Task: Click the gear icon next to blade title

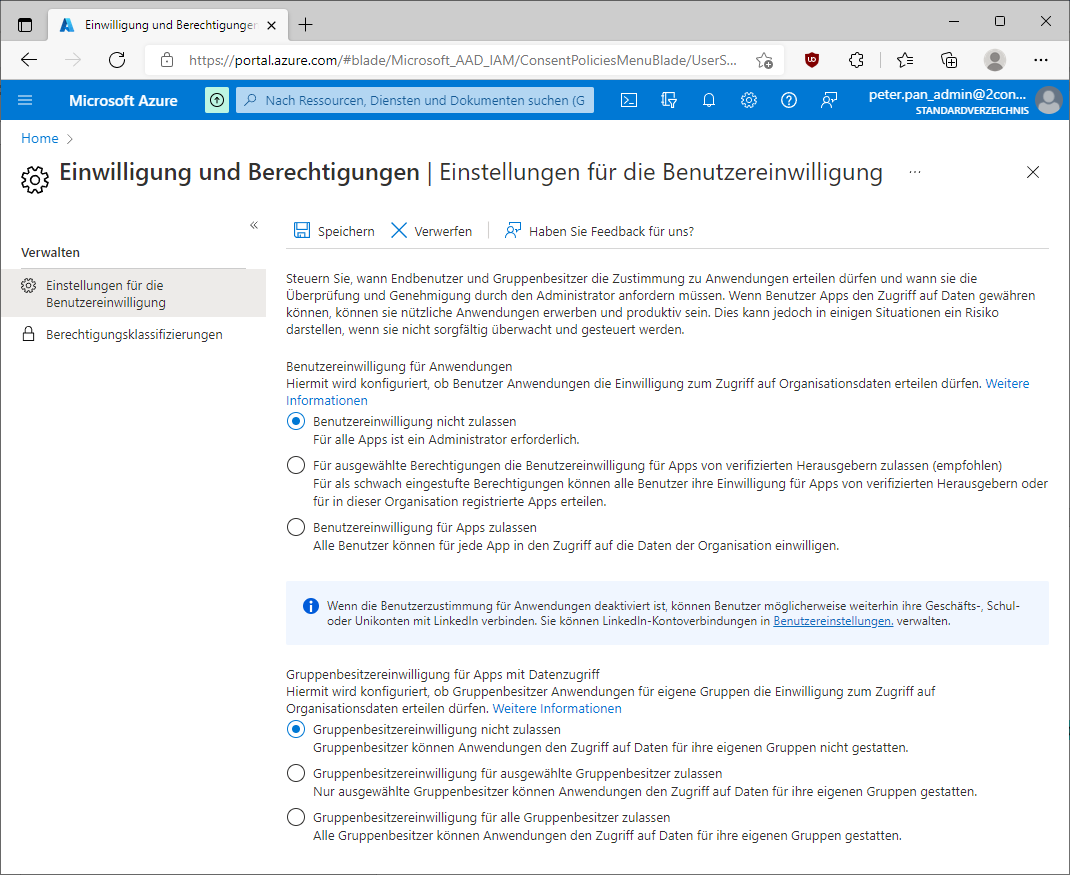Action: click(35, 180)
